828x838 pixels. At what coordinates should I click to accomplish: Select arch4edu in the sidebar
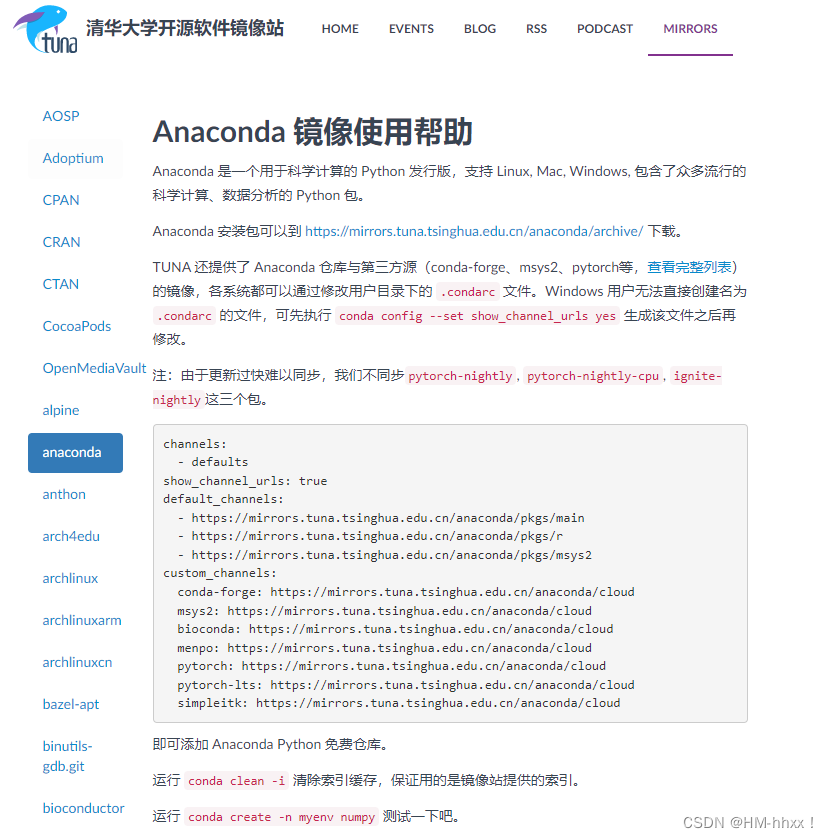coord(71,536)
